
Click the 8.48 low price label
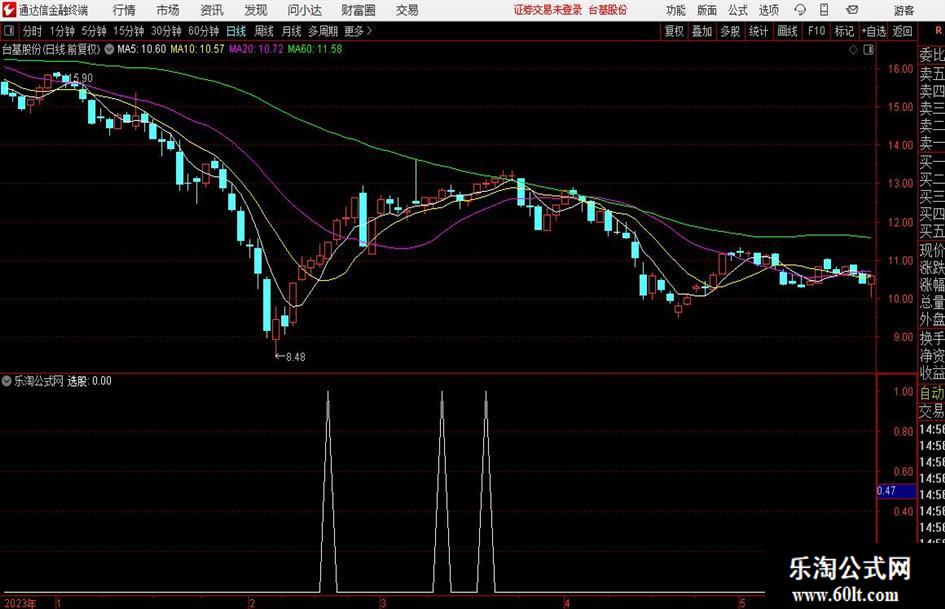[x=295, y=356]
